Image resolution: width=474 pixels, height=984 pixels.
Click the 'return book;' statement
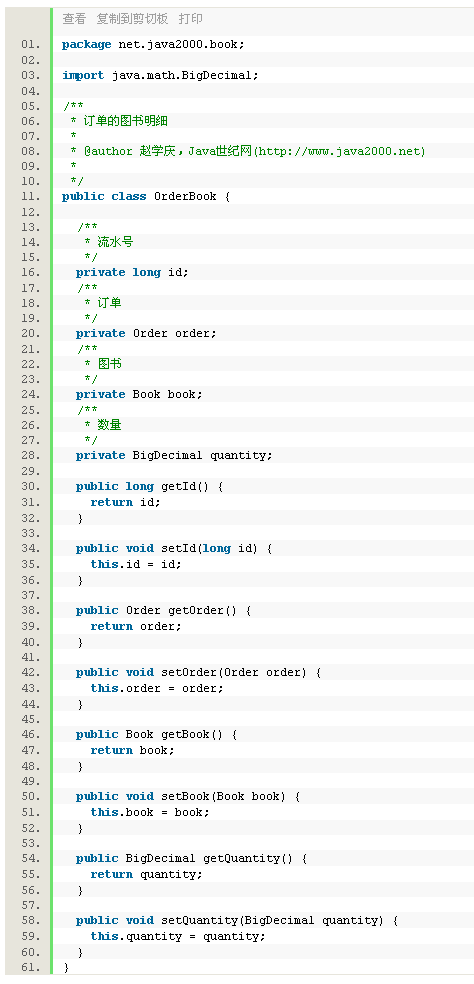pyautogui.click(x=132, y=750)
